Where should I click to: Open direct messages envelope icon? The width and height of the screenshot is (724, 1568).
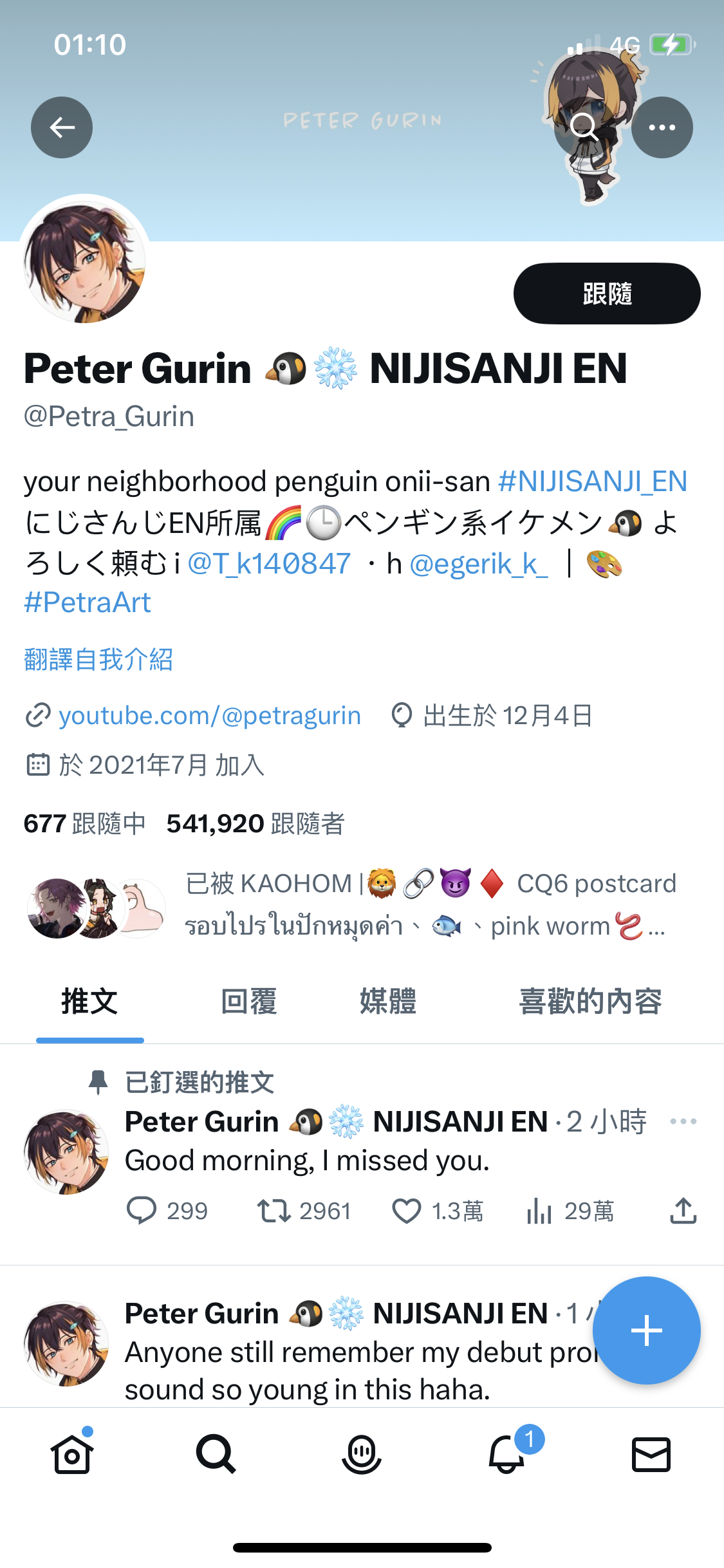tap(651, 1454)
